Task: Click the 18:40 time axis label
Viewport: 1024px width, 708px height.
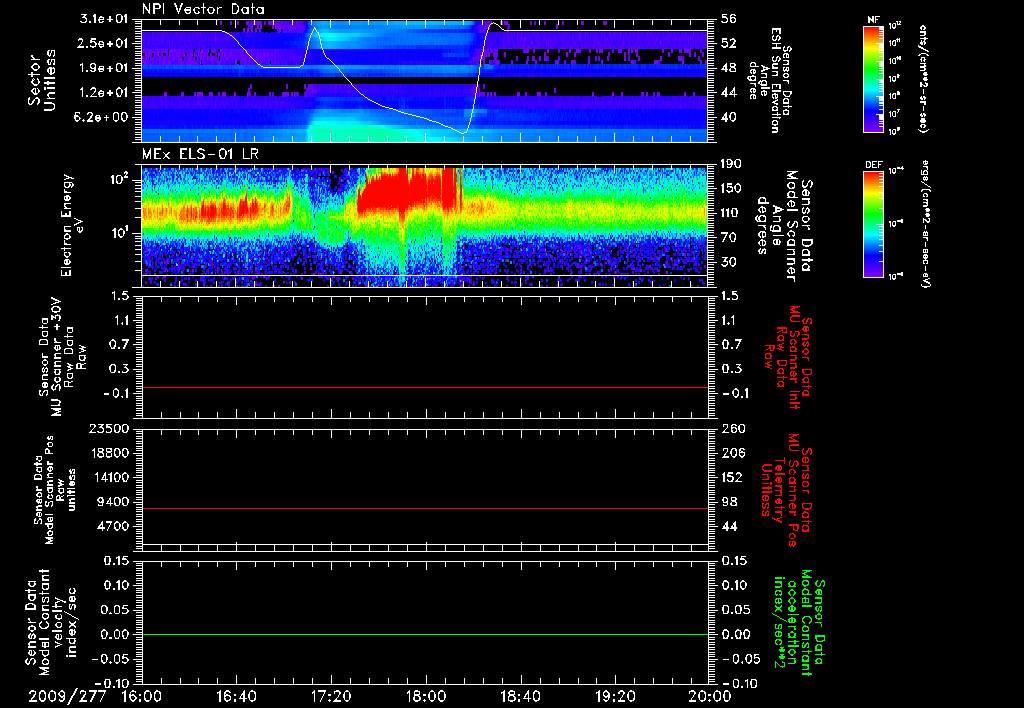Action: click(520, 696)
